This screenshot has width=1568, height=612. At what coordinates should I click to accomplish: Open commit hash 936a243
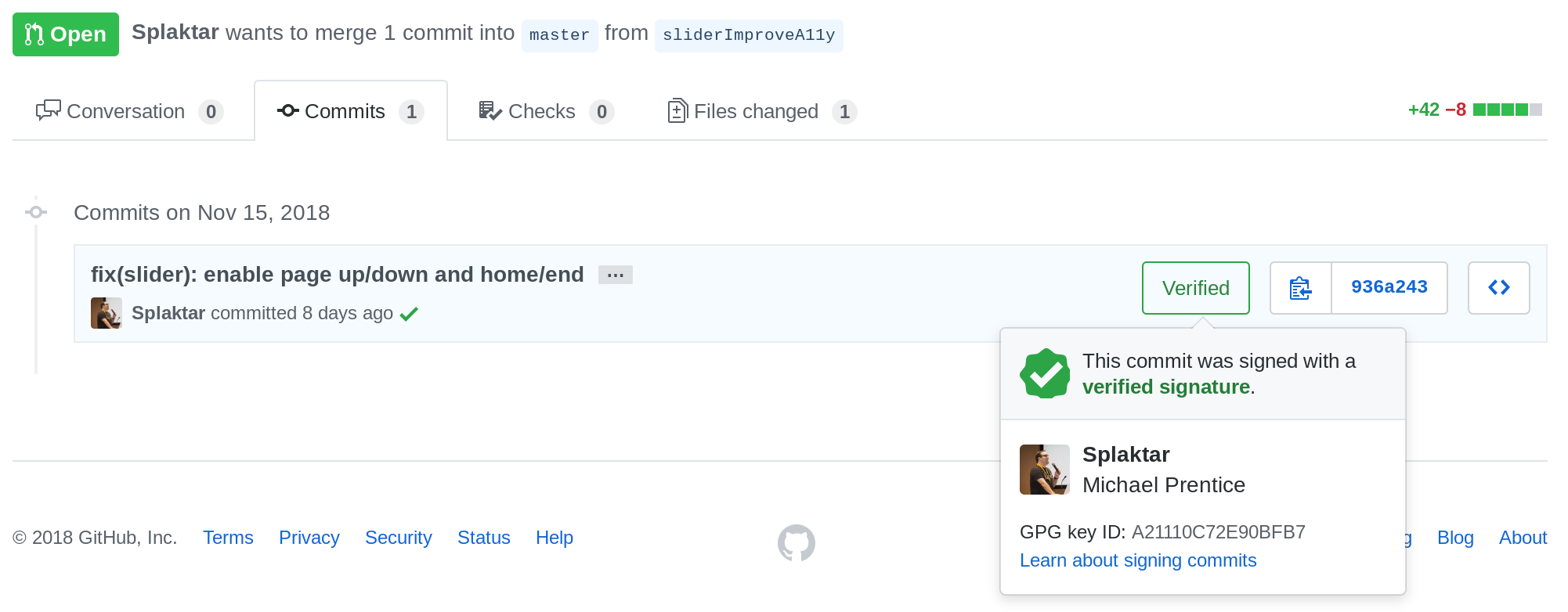(x=1389, y=288)
